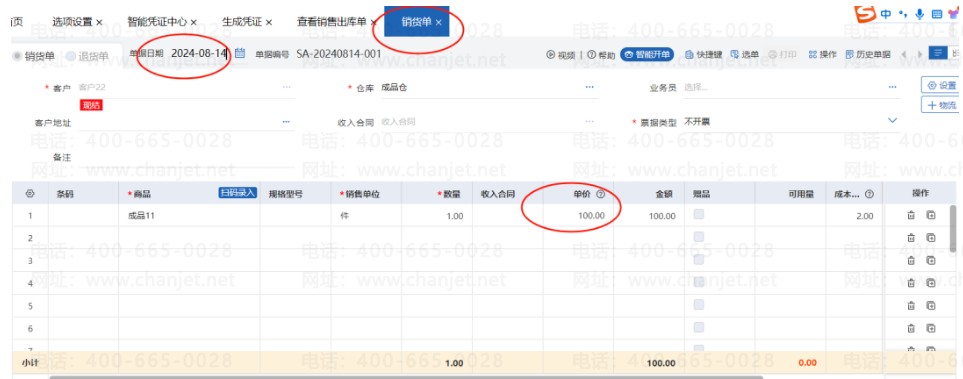Check the 赠品 checkbox in row 2
The height and width of the screenshot is (379, 963).
(698, 237)
